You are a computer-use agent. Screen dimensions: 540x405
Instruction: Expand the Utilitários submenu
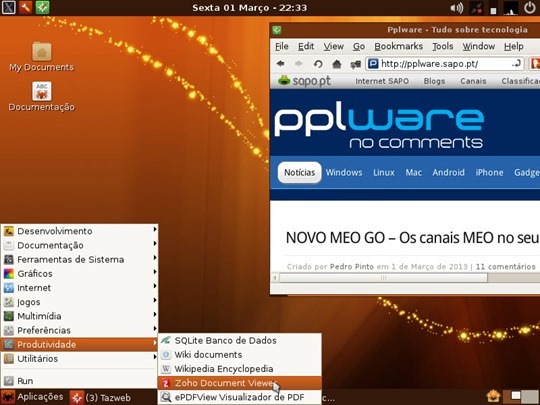[79, 359]
